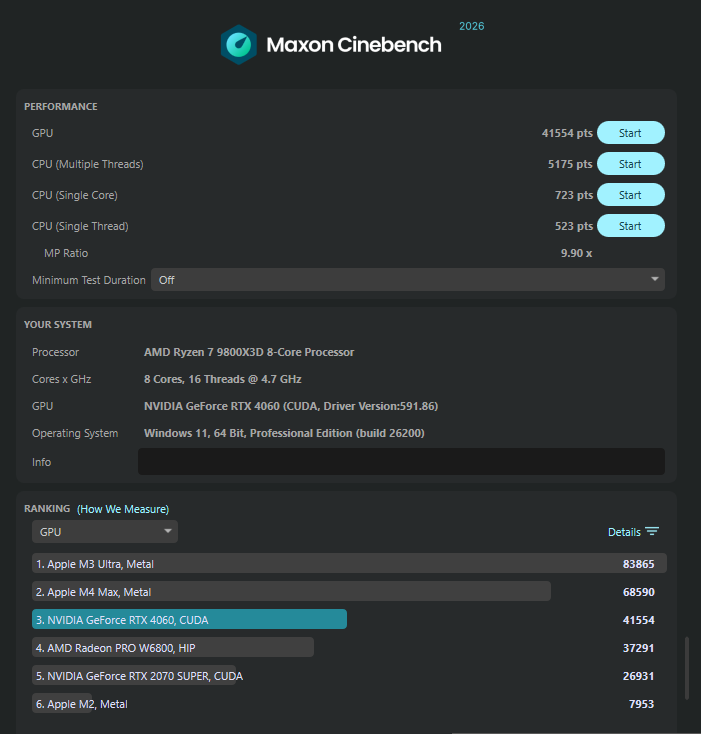This screenshot has height=734, width=701.
Task: Click into the Info text field
Action: (x=401, y=462)
